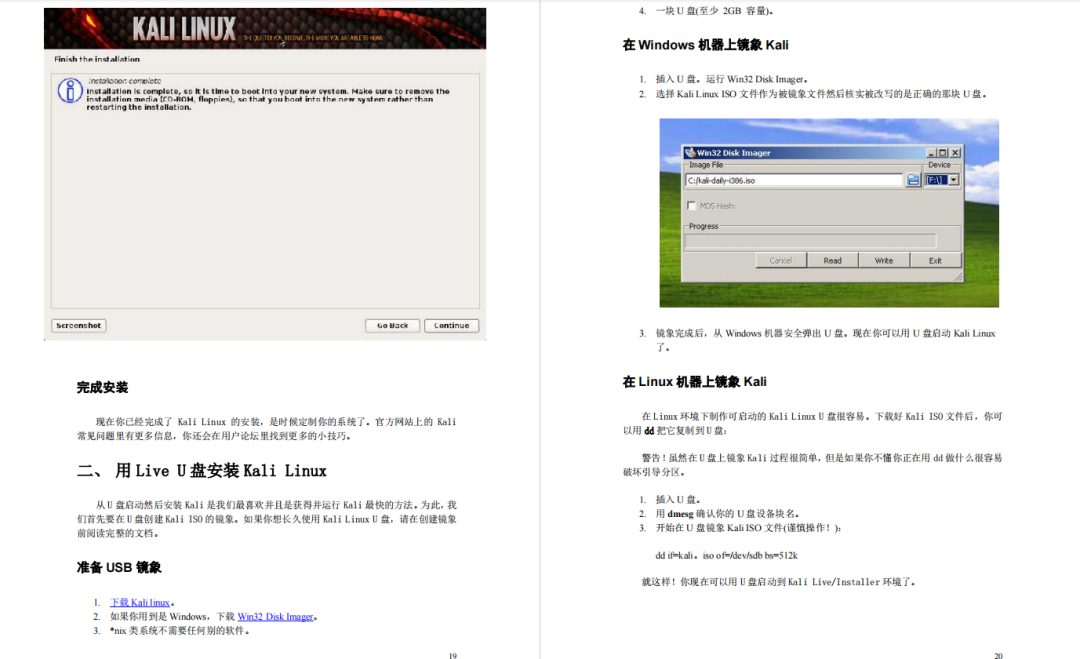Minimize the Win32 Disk Imager window
Screen dimensions: 1080x659
click(x=931, y=153)
